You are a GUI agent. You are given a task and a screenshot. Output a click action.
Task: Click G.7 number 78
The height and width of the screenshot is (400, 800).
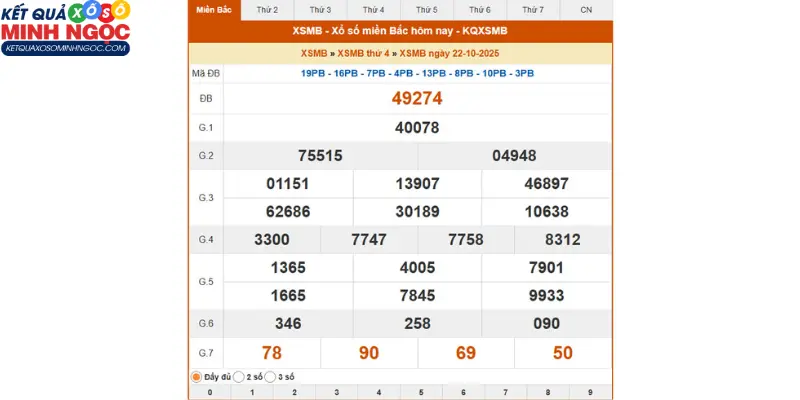click(272, 353)
